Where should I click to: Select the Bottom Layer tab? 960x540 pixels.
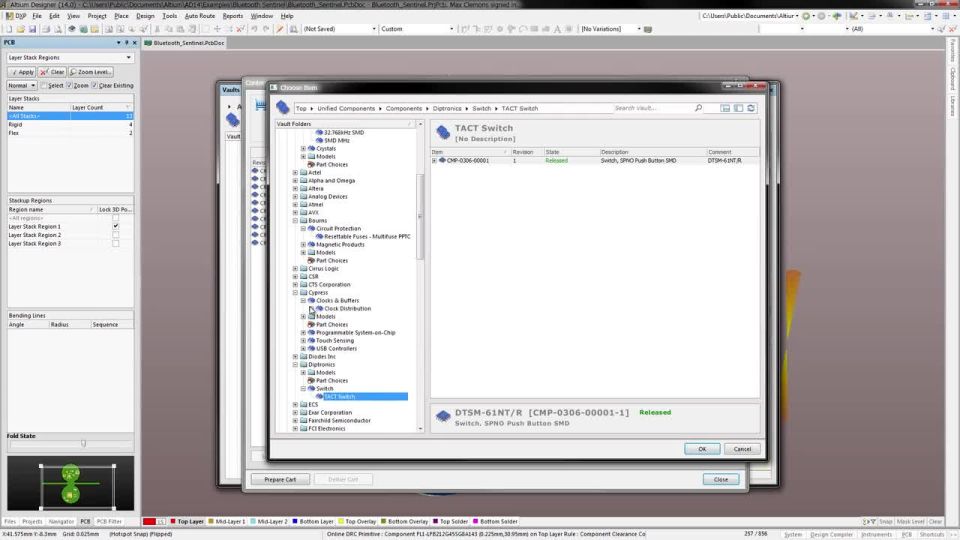point(312,522)
